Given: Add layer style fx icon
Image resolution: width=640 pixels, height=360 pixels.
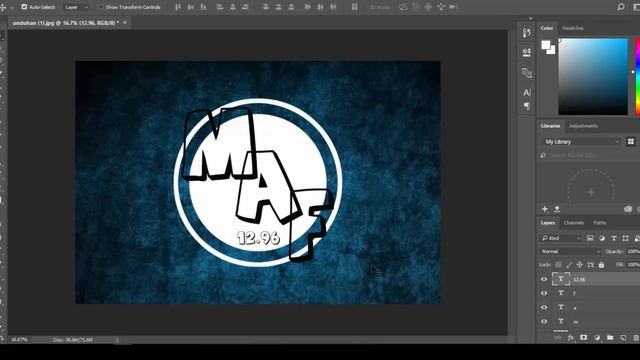Looking at the screenshot, I should [571, 338].
